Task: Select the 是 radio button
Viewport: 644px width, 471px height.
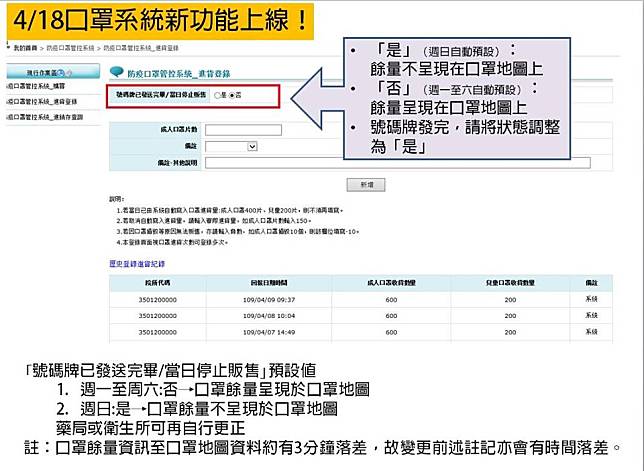Action: click(217, 95)
